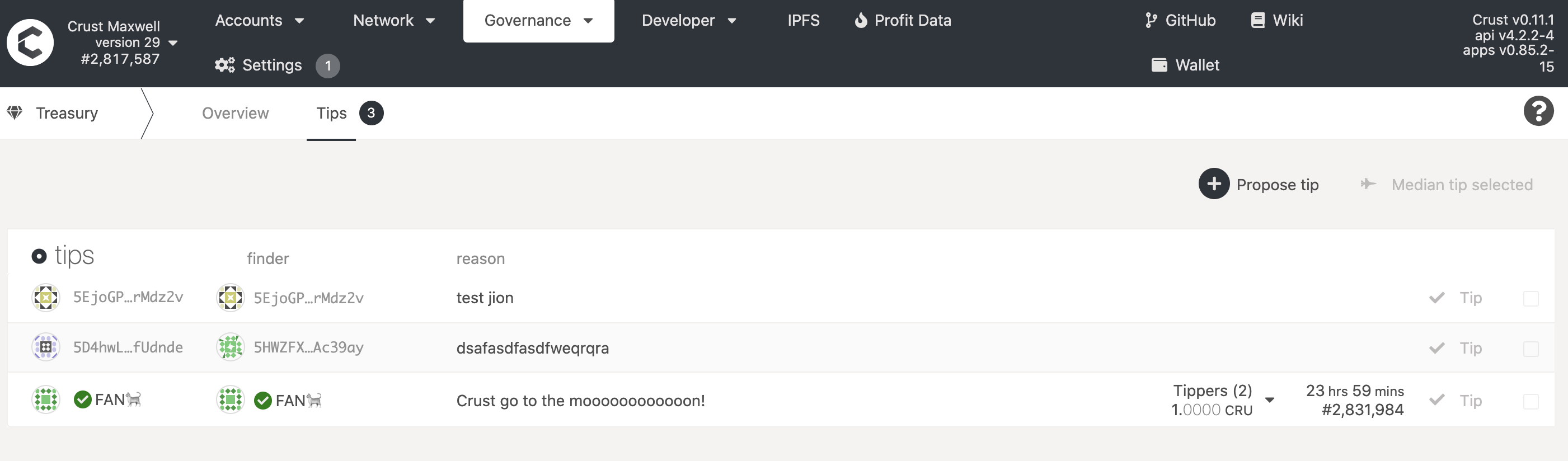1568x461 pixels.
Task: Click the Settings gears icon
Action: (224, 65)
